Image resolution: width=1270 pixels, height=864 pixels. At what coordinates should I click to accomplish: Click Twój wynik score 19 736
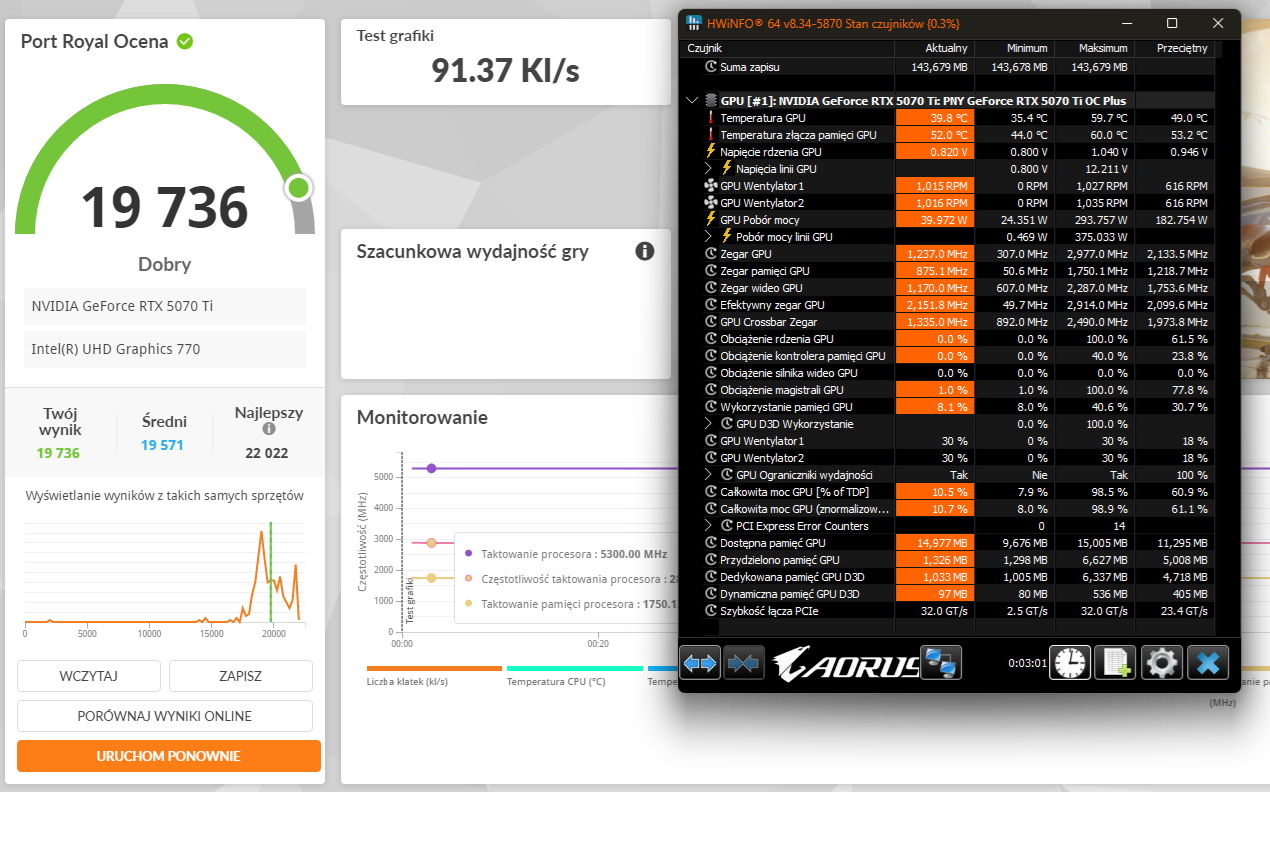[58, 453]
